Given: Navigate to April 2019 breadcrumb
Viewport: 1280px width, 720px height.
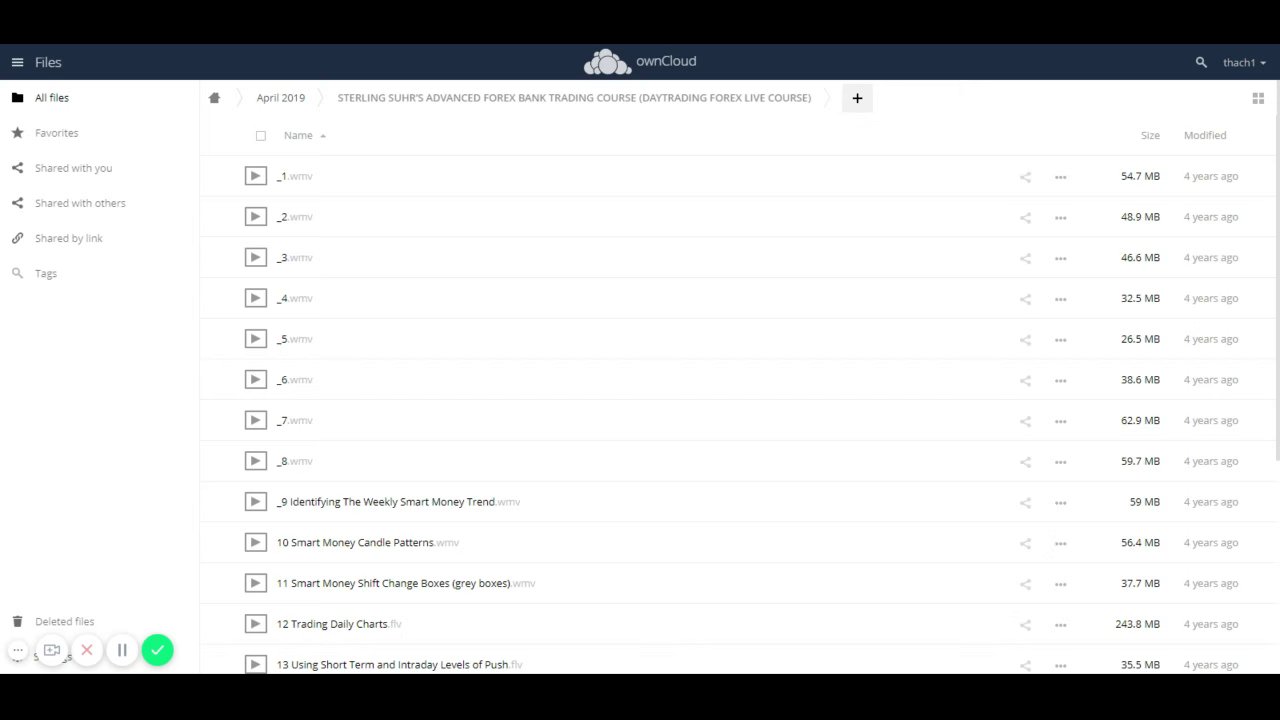Looking at the screenshot, I should pos(280,98).
